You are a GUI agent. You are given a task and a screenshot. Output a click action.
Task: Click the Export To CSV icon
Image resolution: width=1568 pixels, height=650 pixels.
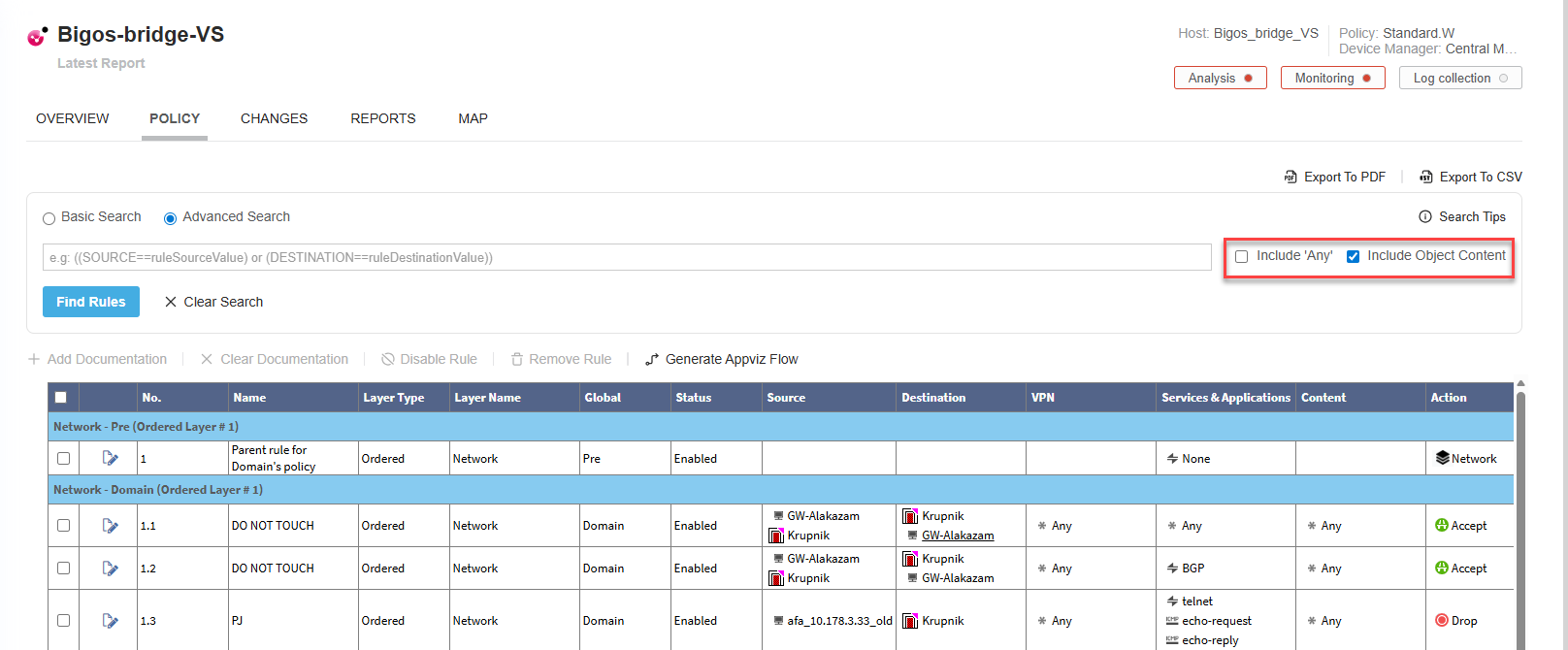coord(1425,178)
